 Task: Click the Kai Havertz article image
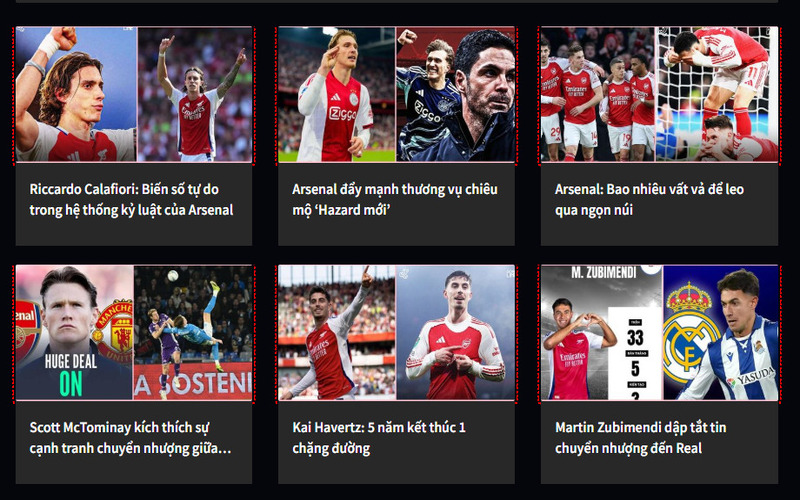click(396, 332)
